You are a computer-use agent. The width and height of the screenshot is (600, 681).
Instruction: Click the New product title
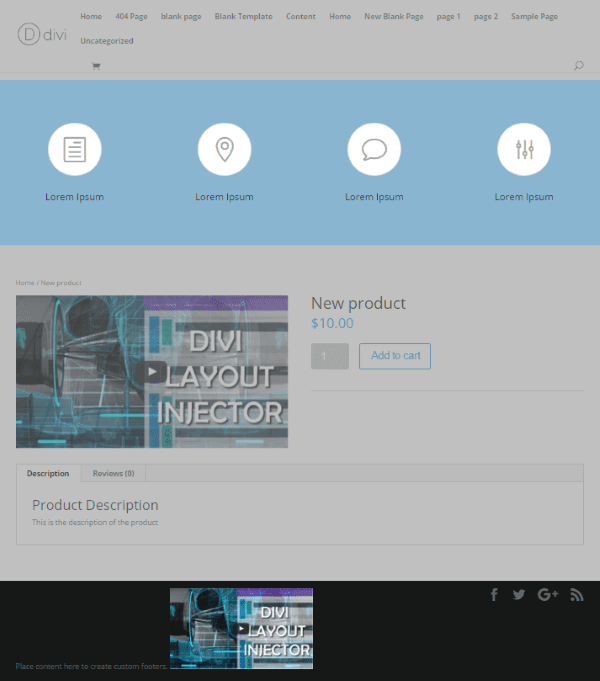358,303
